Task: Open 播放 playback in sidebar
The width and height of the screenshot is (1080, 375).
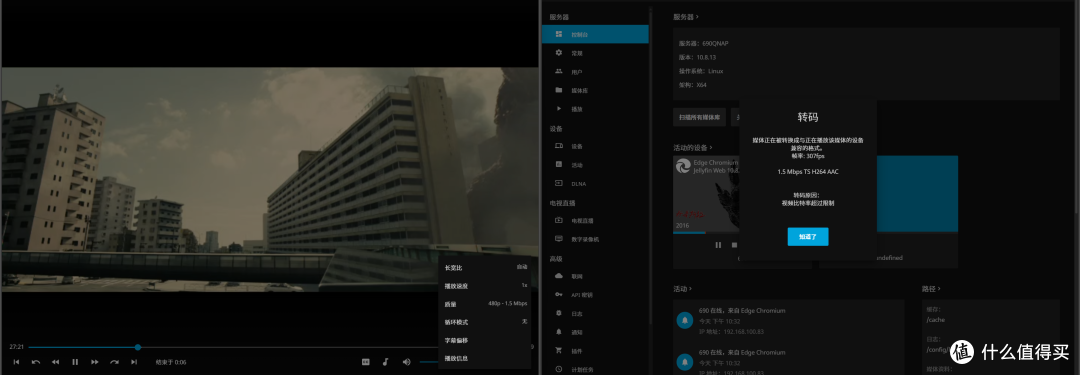Action: [595, 109]
